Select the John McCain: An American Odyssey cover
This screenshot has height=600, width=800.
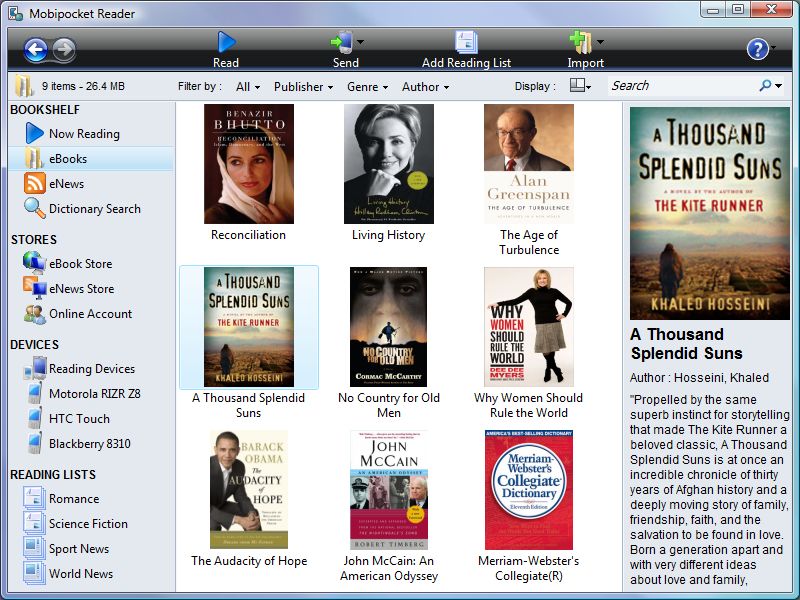pos(389,489)
